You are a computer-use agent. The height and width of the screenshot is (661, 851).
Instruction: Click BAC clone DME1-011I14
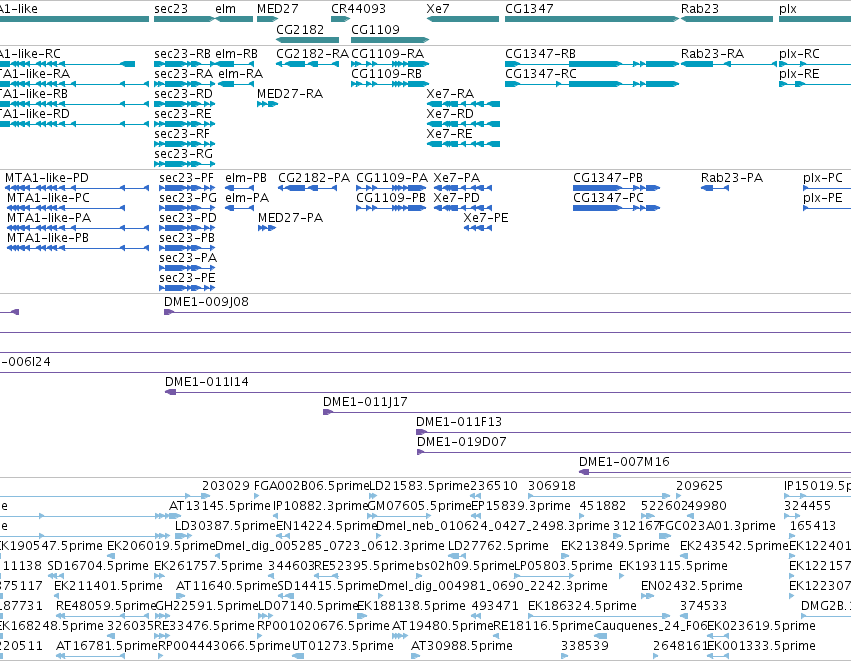pos(207,382)
